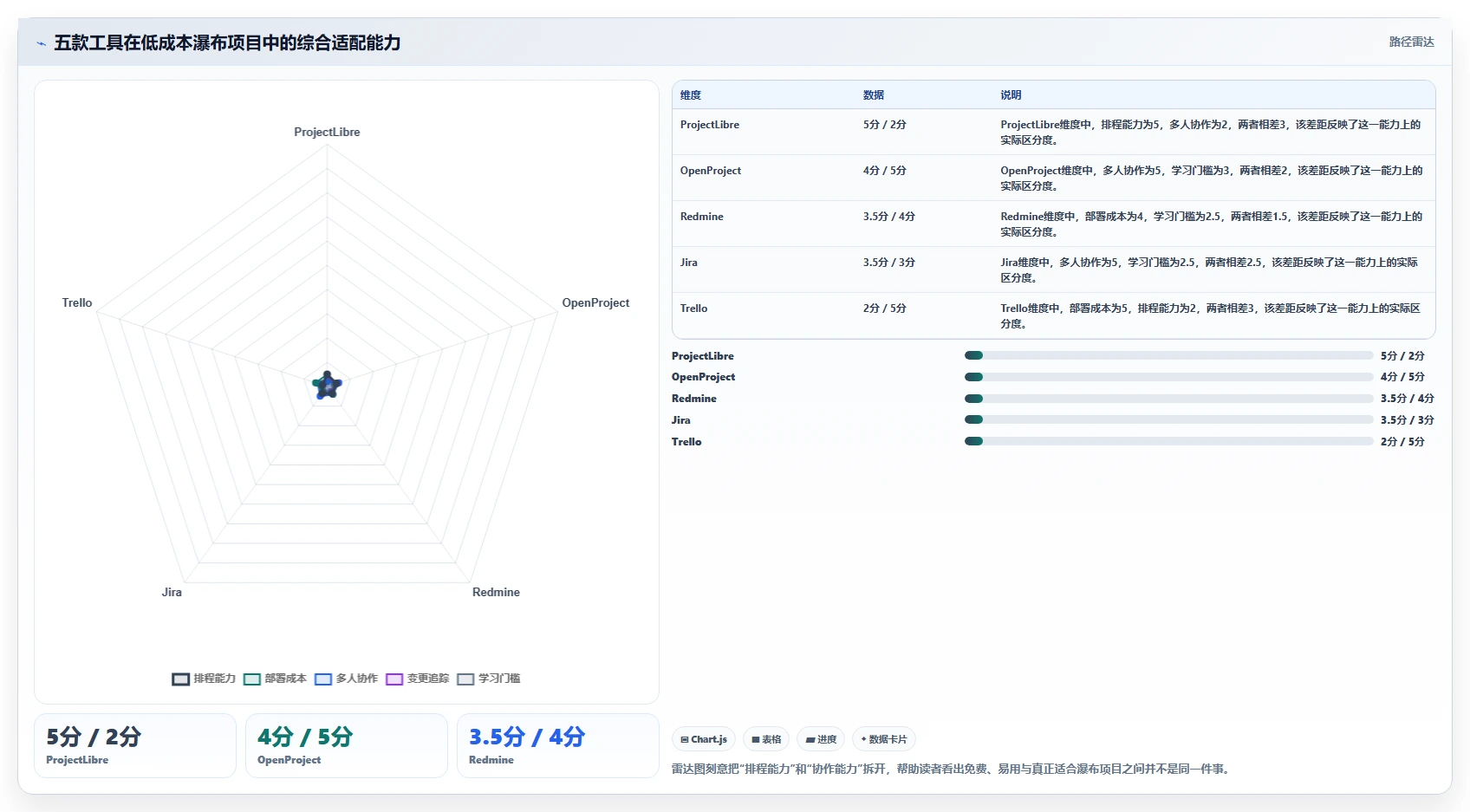This screenshot has width=1470, height=812.
Task: Click the 3.5分 / 3分 value in the table
Action: click(889, 263)
